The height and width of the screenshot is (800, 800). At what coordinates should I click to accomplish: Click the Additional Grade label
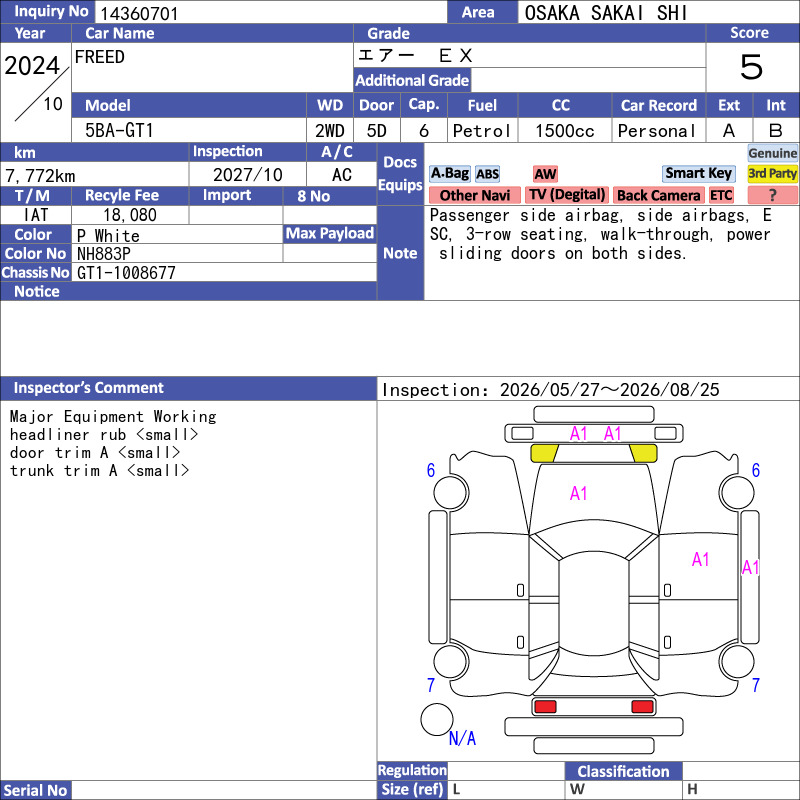click(412, 80)
